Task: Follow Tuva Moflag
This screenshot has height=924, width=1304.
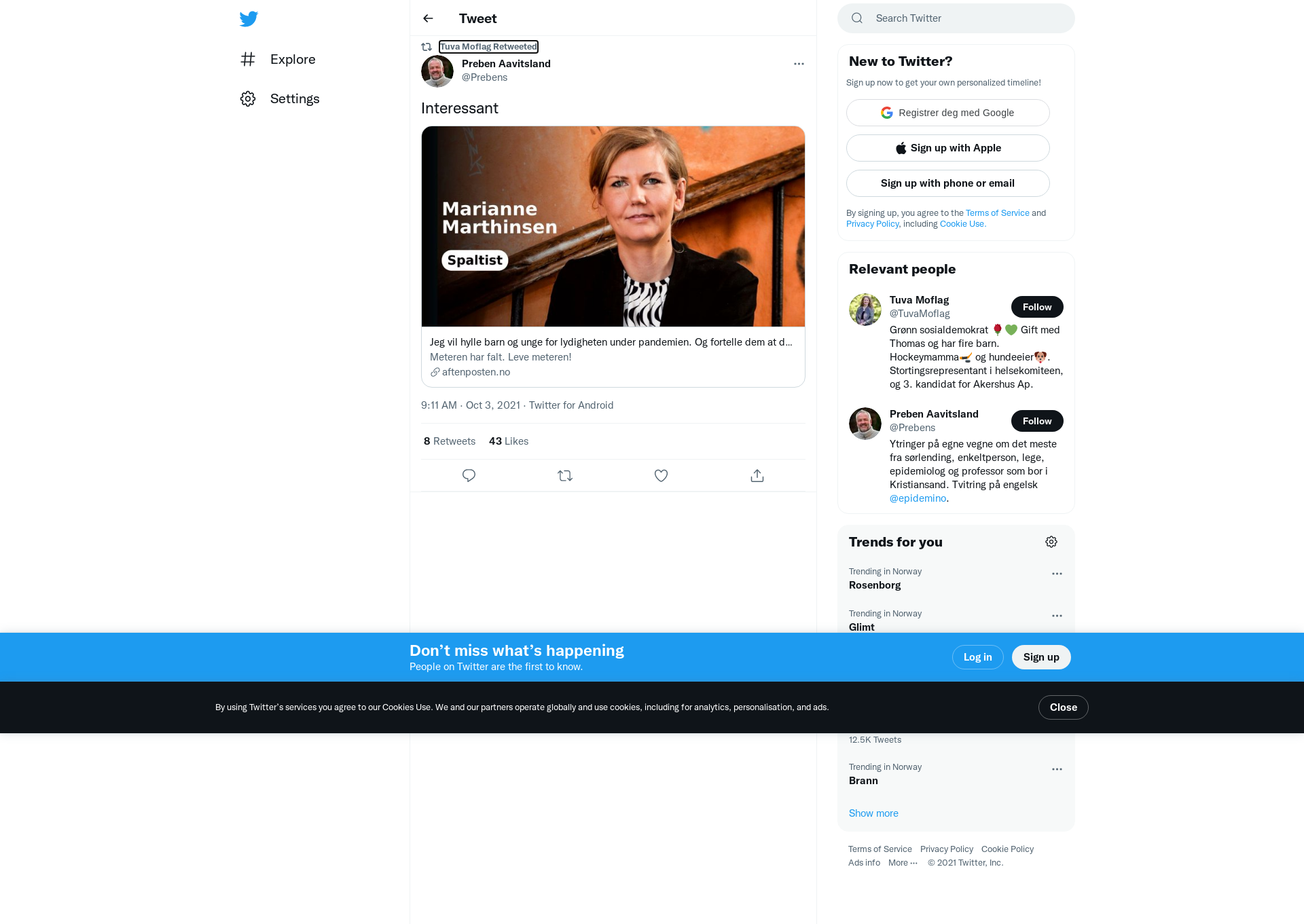Action: (1037, 307)
